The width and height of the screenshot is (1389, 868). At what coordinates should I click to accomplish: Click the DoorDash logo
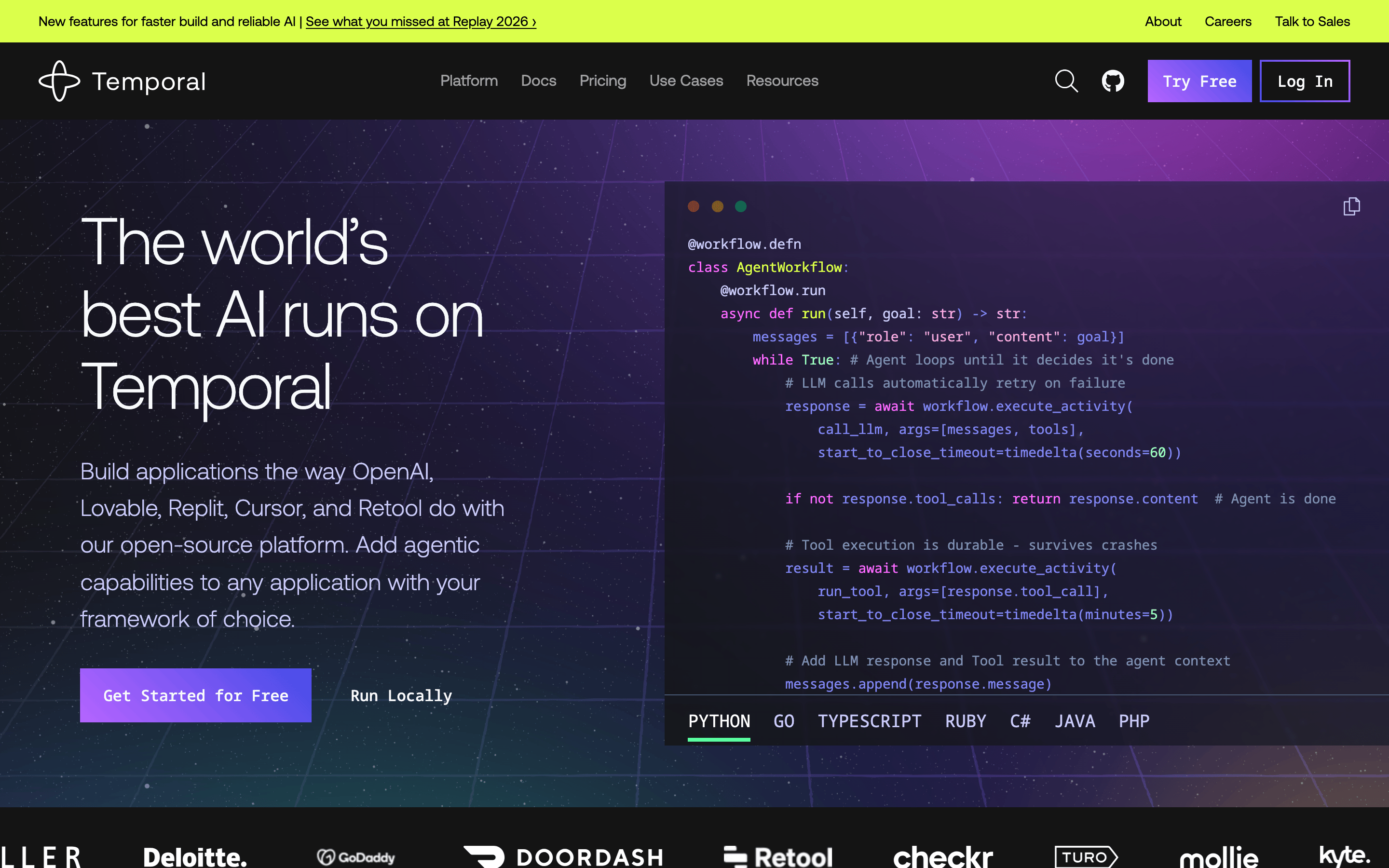563,856
